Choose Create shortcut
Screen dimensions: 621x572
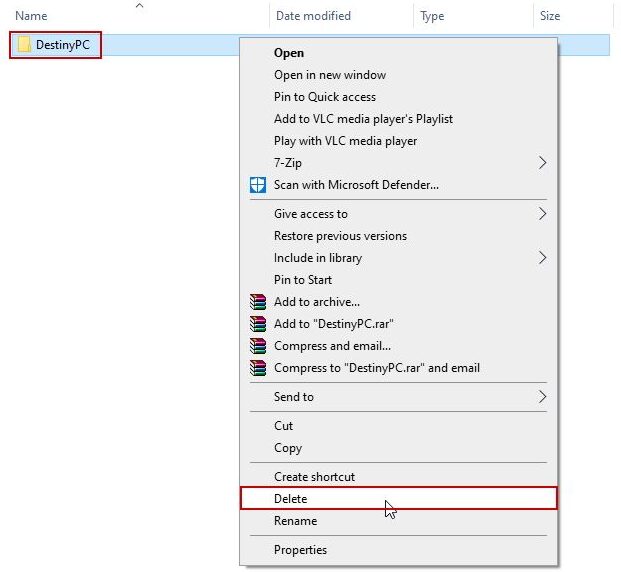398,477
